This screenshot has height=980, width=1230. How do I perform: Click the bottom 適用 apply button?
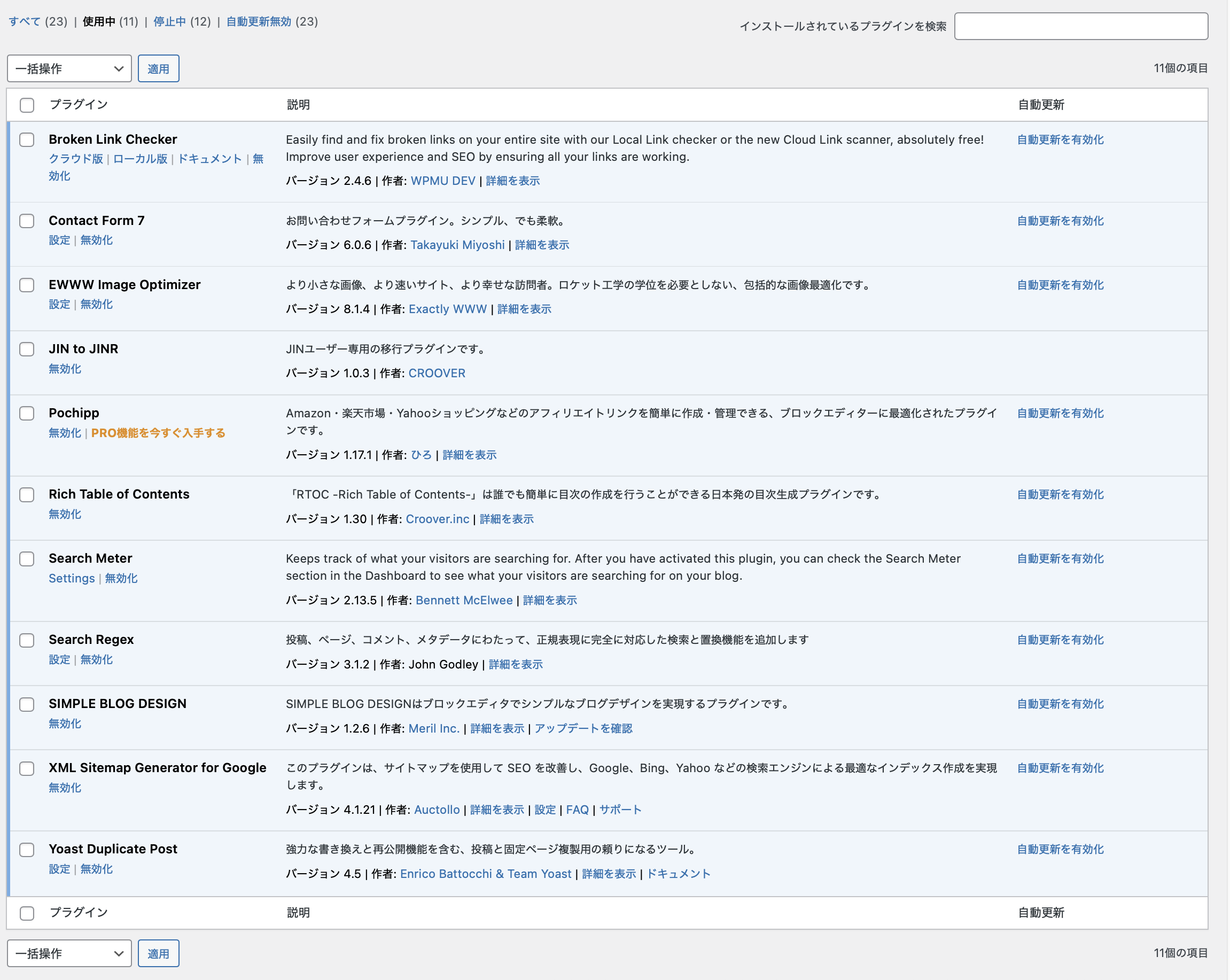159,953
